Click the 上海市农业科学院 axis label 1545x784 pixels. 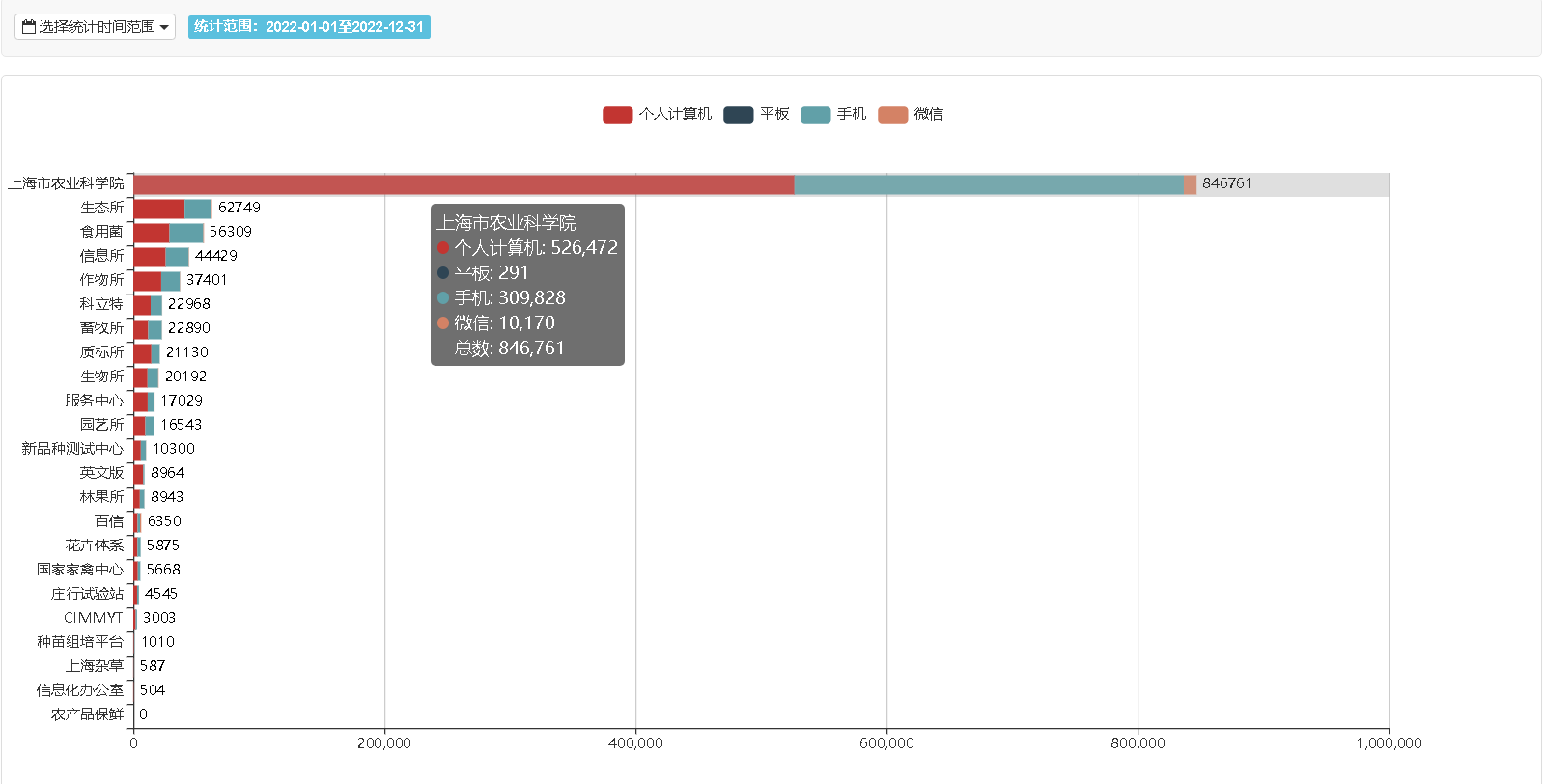click(66, 183)
